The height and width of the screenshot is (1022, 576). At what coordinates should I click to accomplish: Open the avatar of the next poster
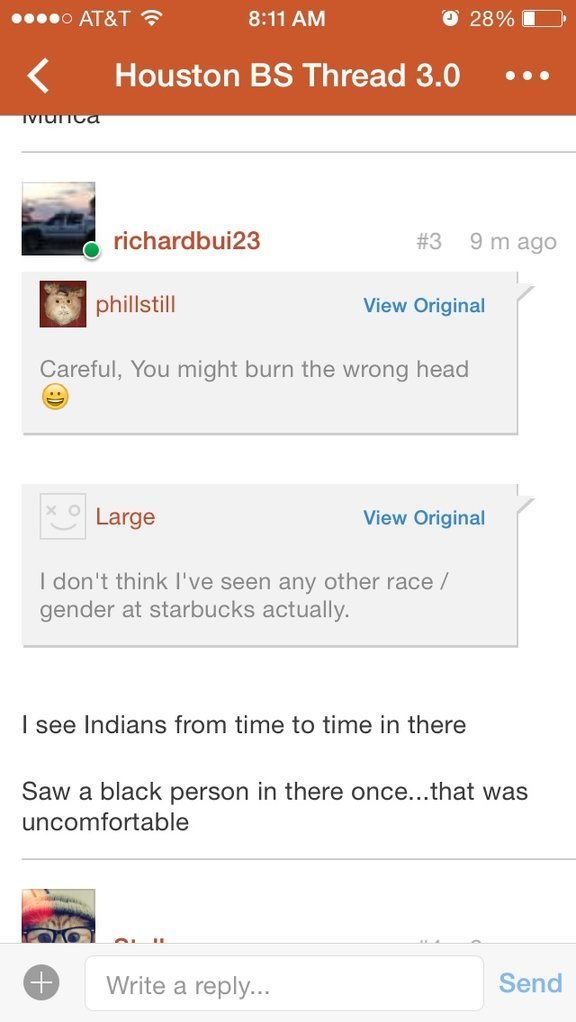[59, 916]
